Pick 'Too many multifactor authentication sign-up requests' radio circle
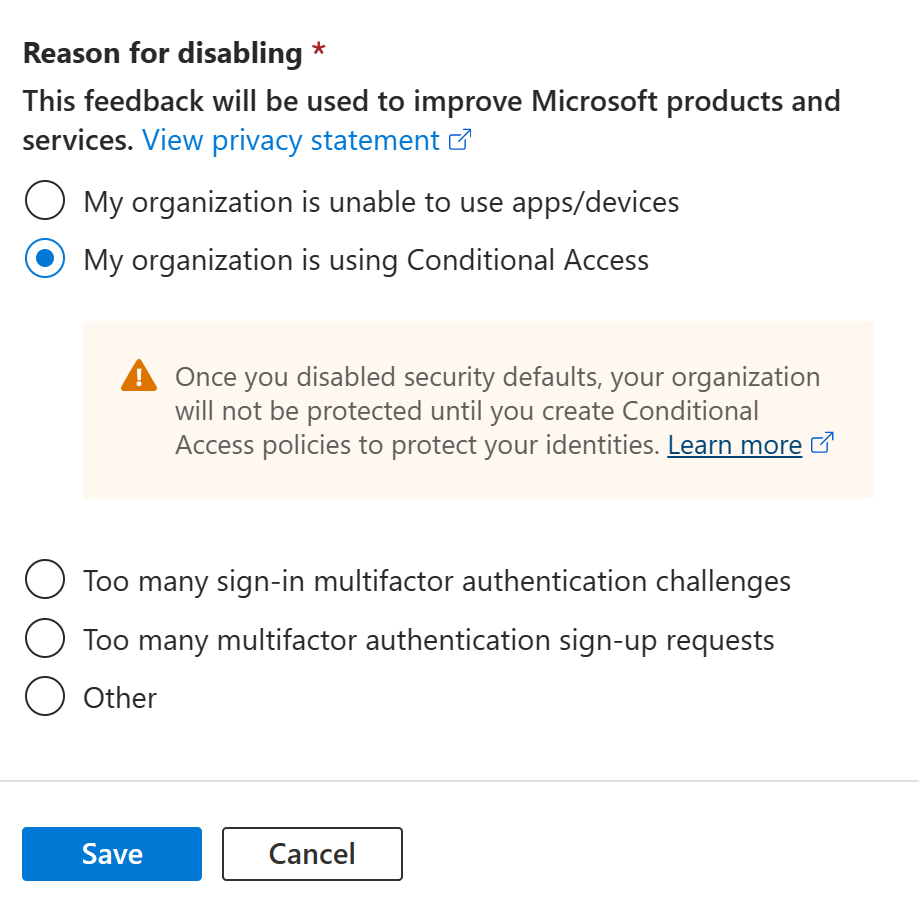Viewport: 919px width, 903px height. [45, 638]
